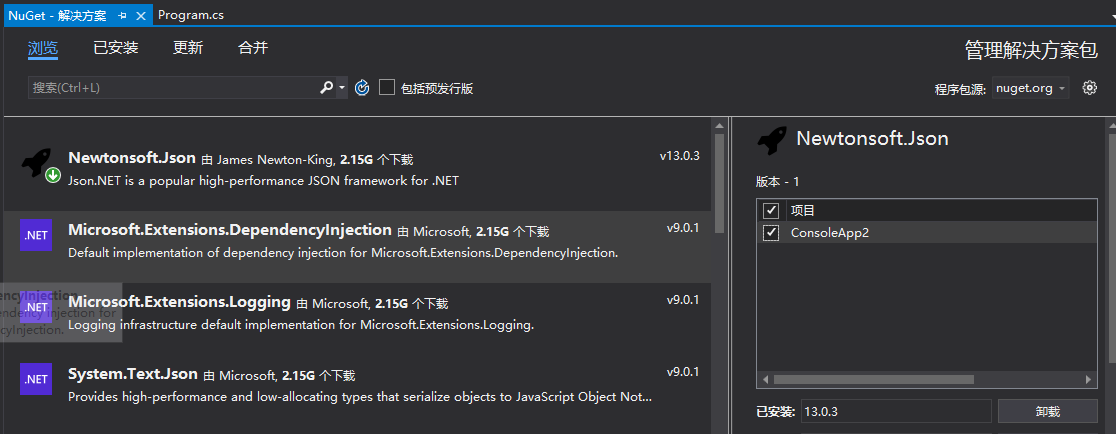Click the Microsoft.Extensions.DependencyInjection .NET icon

pyautogui.click(x=36, y=236)
